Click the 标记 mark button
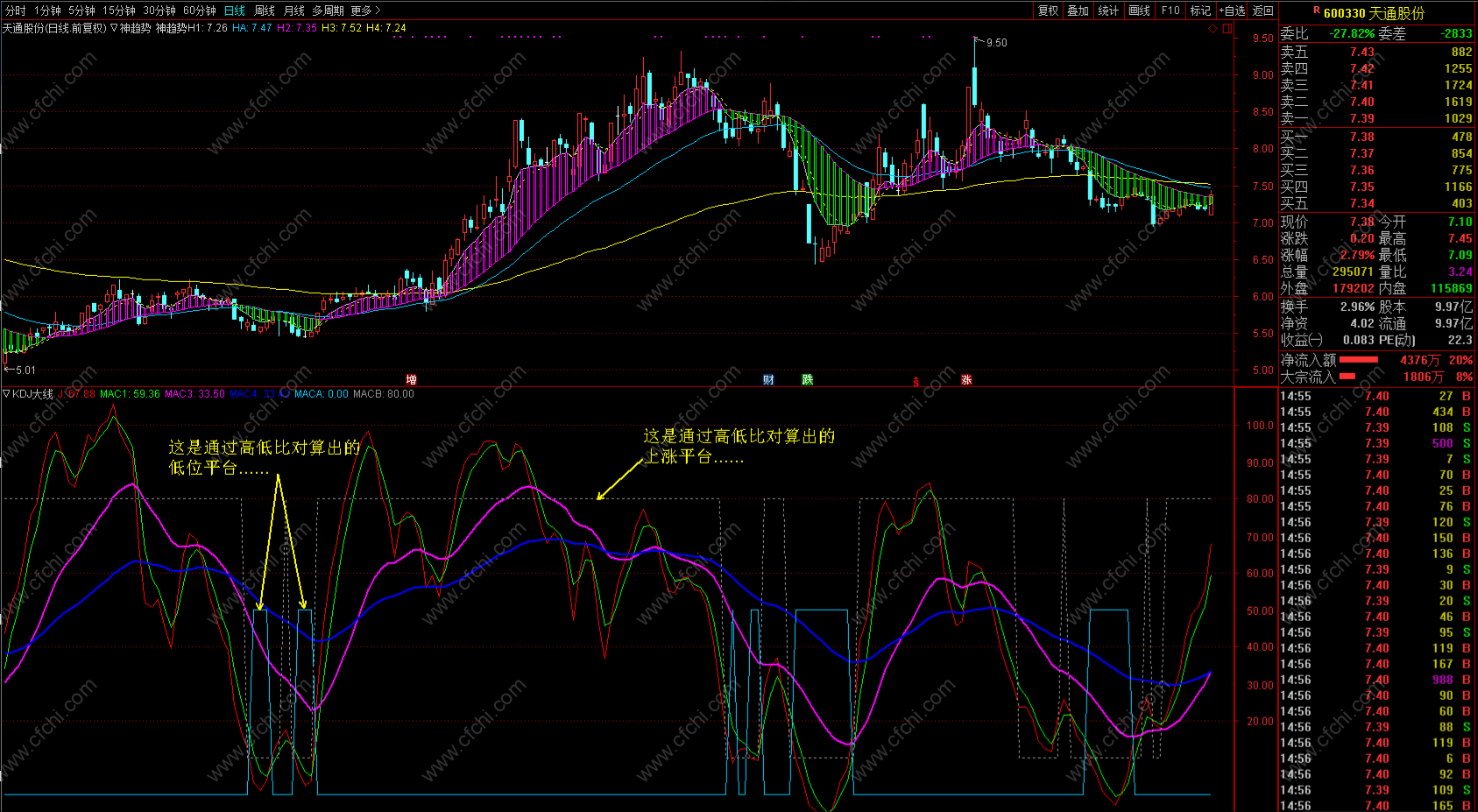1478x812 pixels. (1200, 11)
